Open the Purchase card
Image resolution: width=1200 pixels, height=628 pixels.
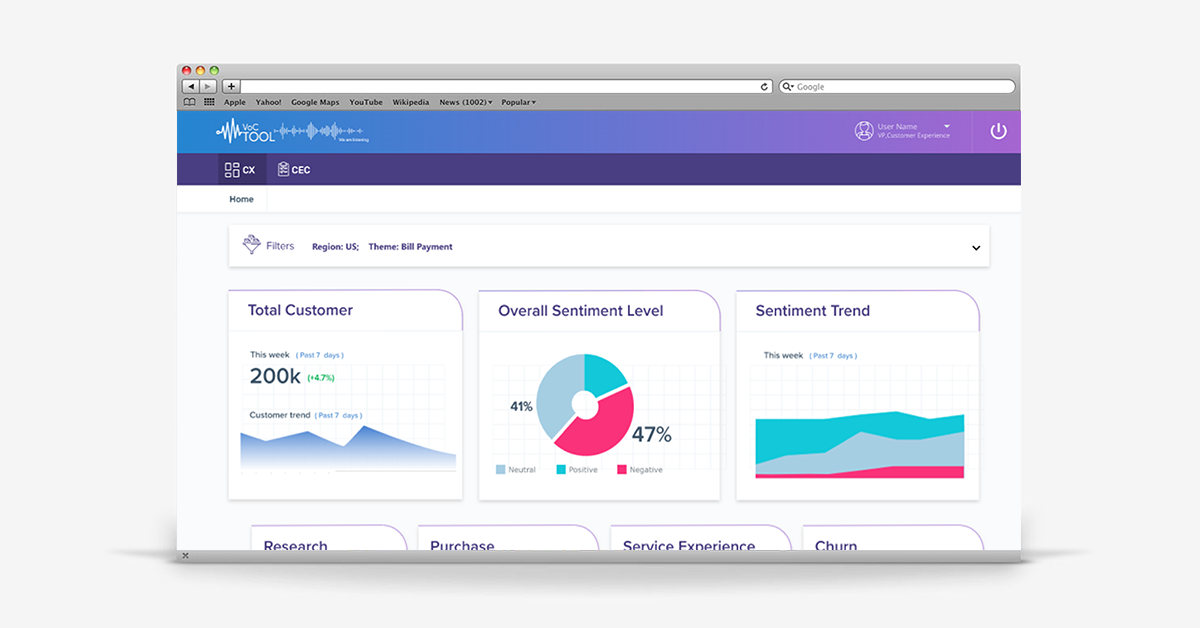[x=507, y=537]
